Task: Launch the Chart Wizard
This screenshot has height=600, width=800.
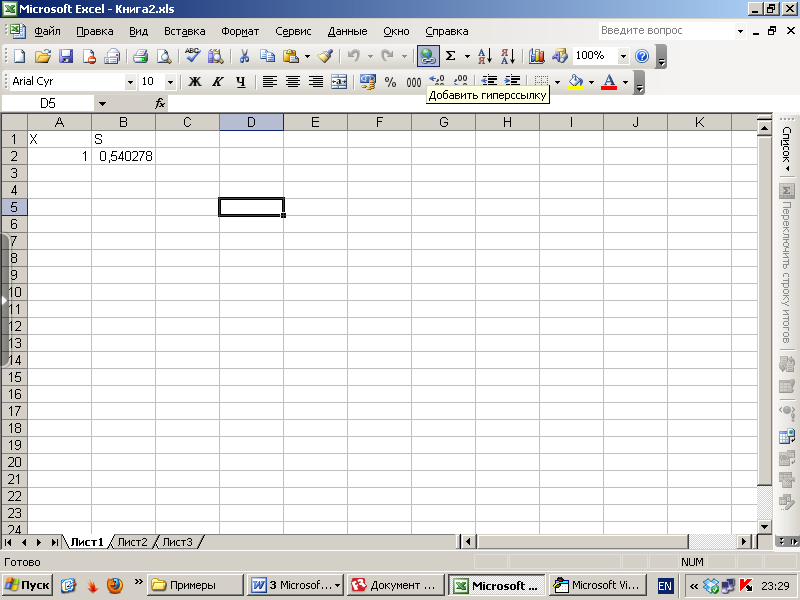Action: click(536, 56)
